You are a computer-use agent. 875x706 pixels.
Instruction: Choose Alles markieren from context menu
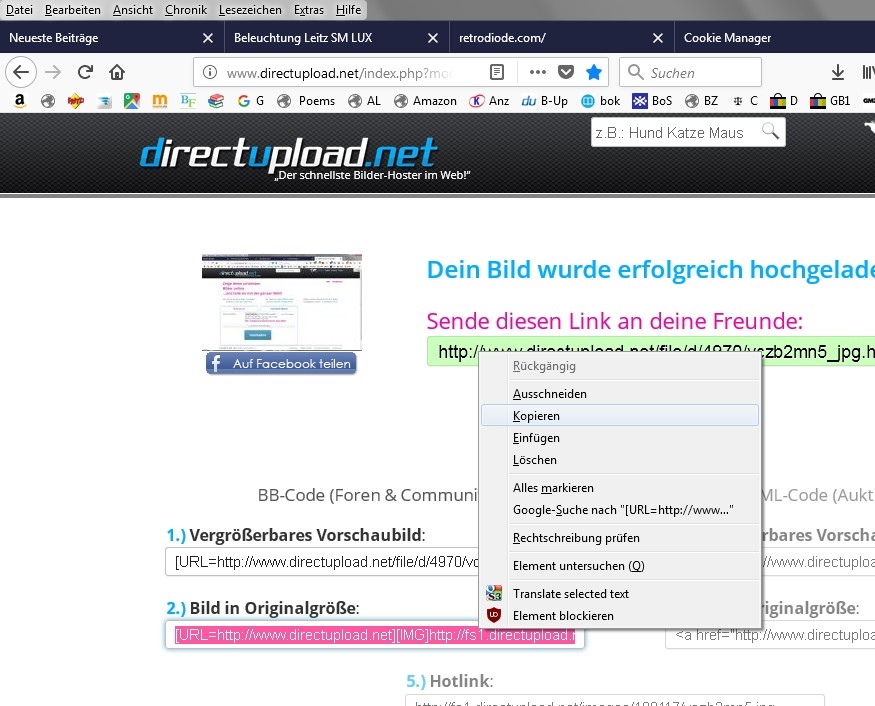pos(553,488)
